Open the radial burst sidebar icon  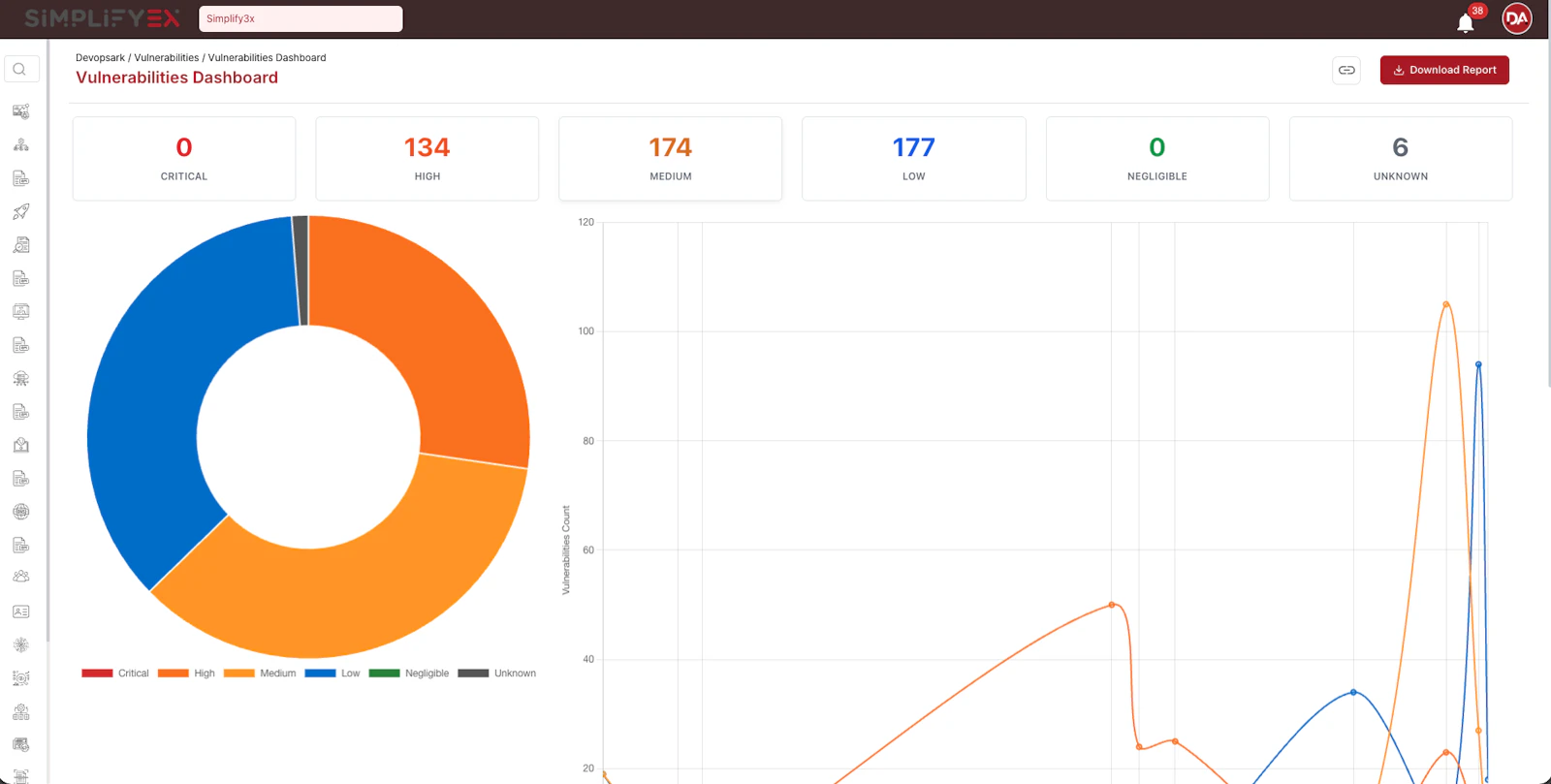(x=21, y=644)
